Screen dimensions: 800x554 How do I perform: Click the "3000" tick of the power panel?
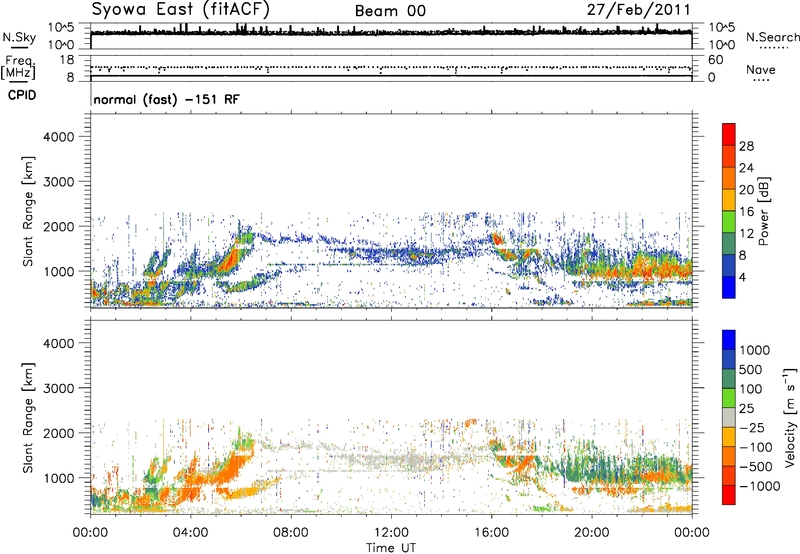pyautogui.click(x=59, y=182)
